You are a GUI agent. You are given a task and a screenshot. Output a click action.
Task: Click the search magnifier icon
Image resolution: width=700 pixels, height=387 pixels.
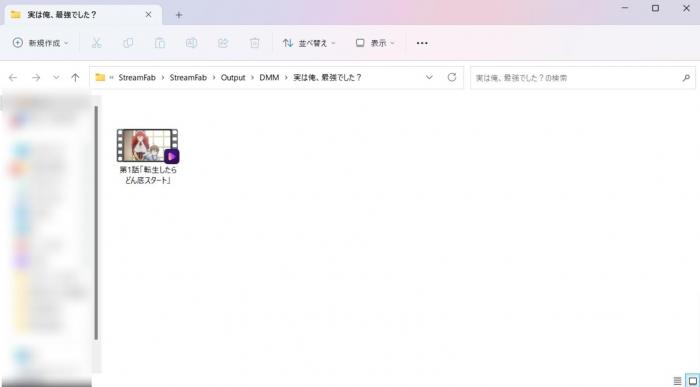(686, 78)
